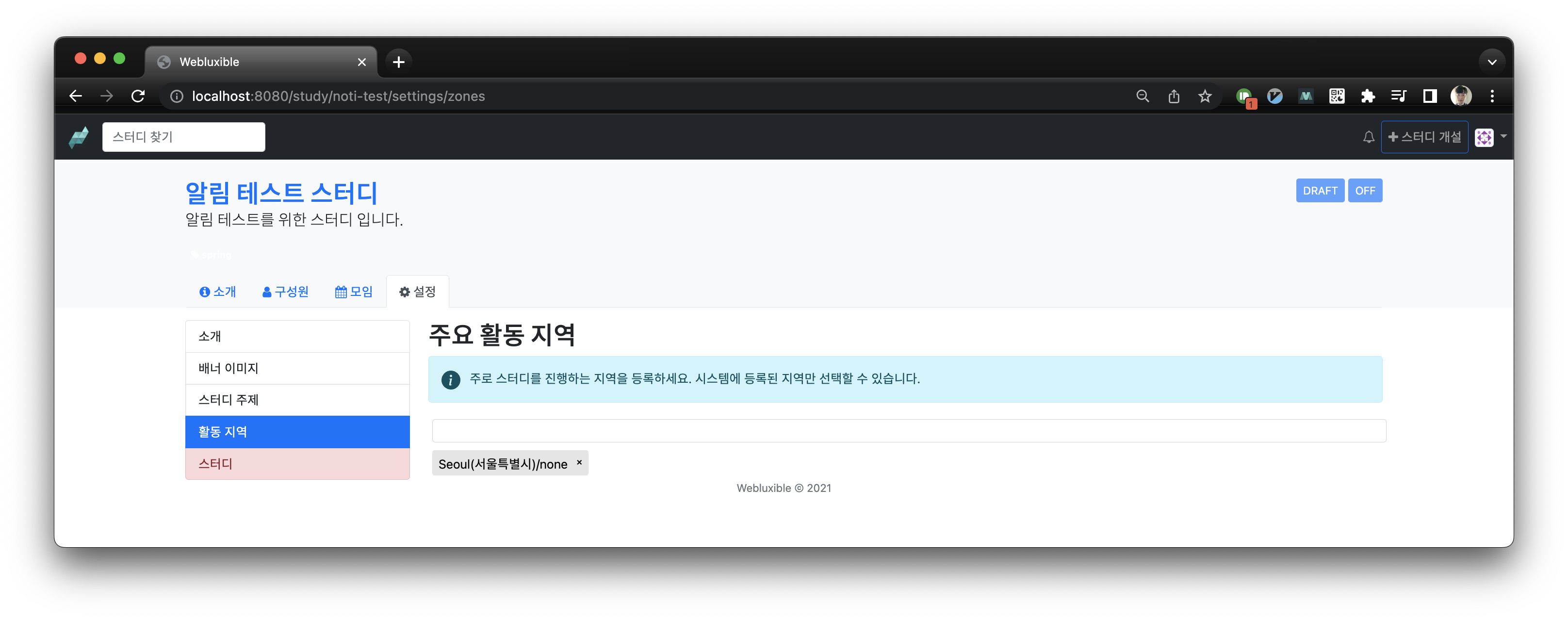
Task: Click the Webluxible logo icon
Action: [79, 137]
